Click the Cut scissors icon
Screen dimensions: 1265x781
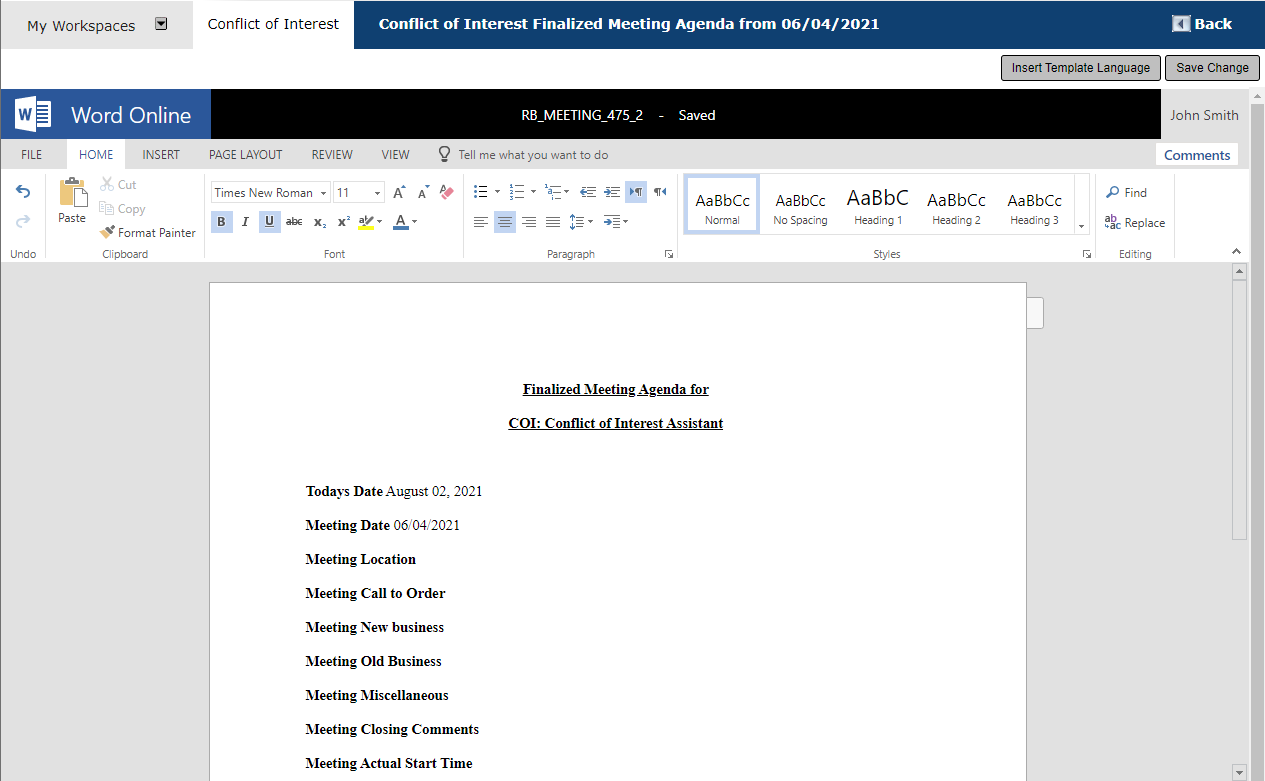107,184
